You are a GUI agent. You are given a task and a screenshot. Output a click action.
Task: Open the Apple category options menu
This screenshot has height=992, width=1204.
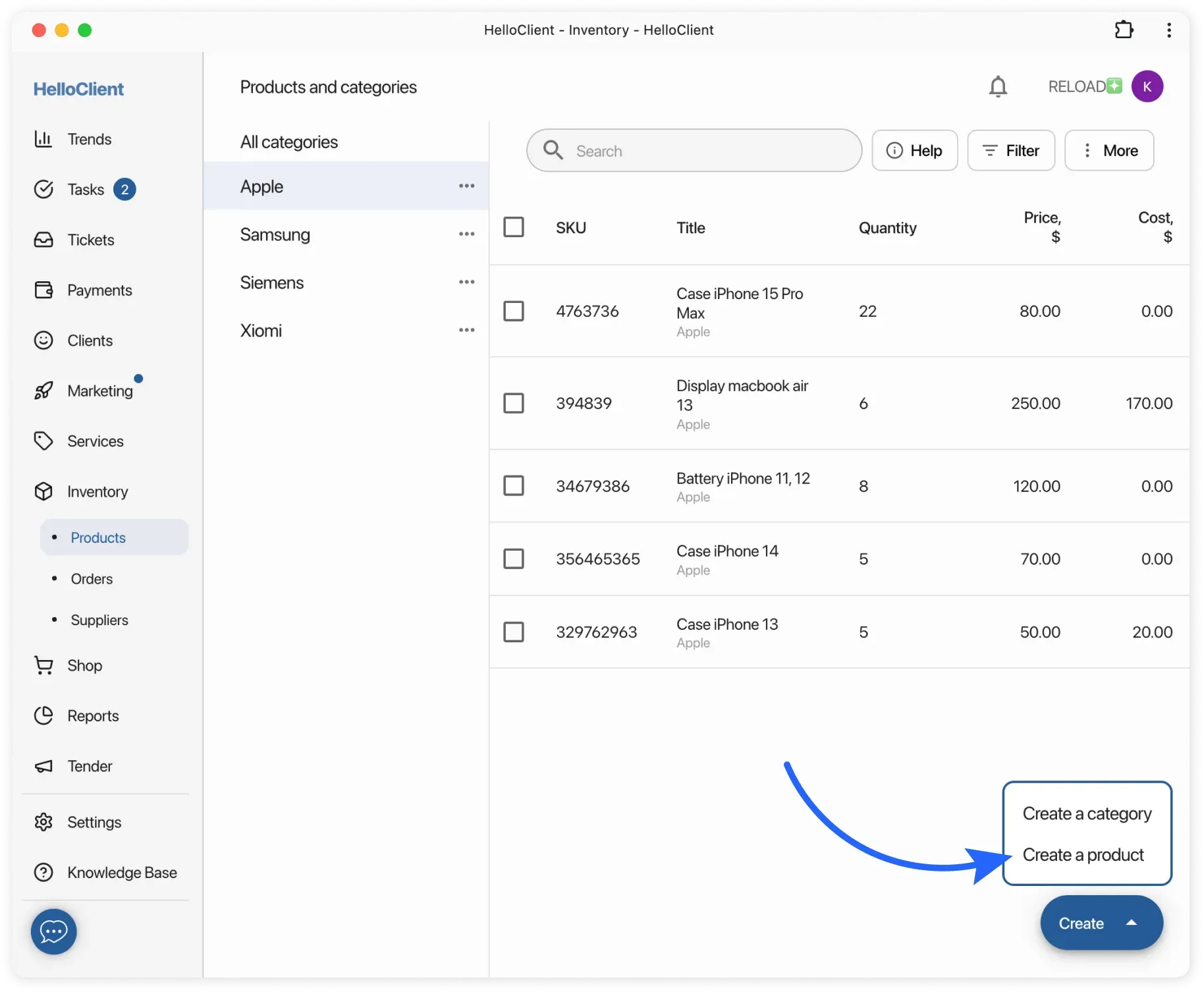coord(466,186)
